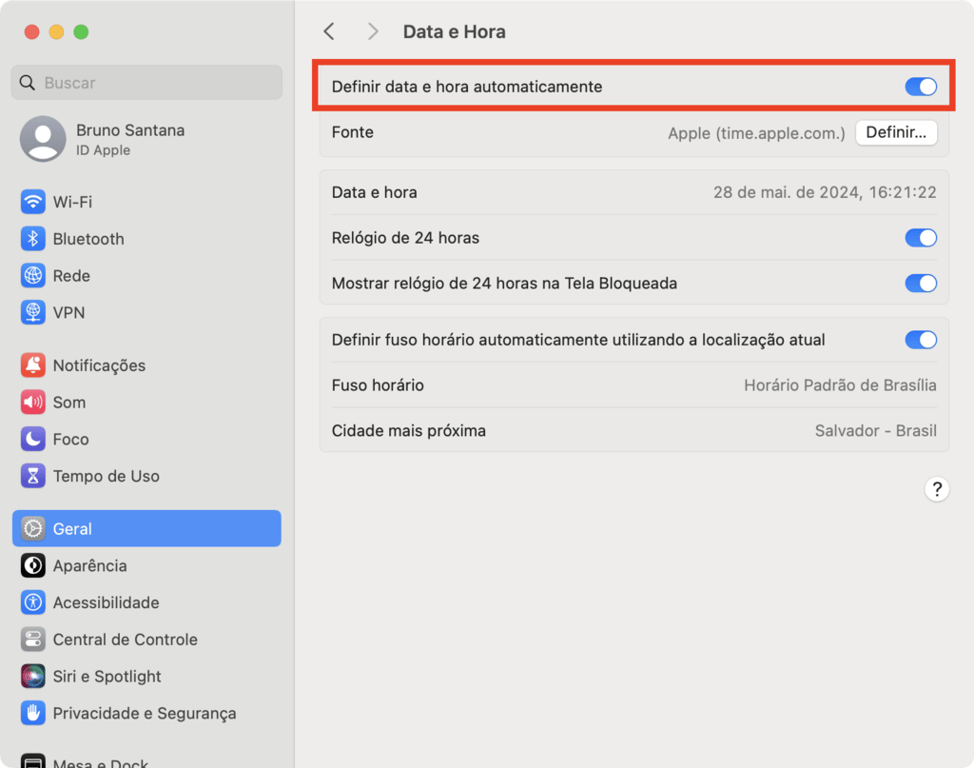Open Notificações settings icon
The height and width of the screenshot is (768, 974).
point(33,365)
